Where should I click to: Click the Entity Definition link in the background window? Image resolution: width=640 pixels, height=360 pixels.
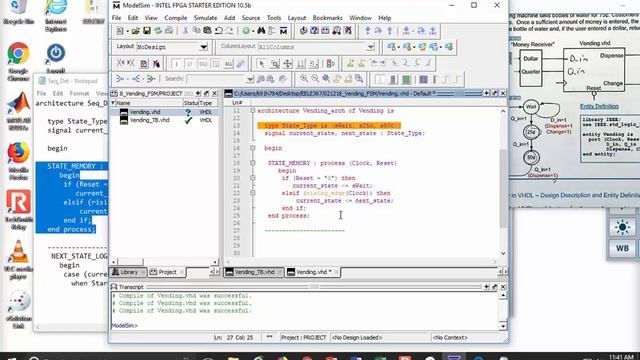pyautogui.click(x=599, y=106)
